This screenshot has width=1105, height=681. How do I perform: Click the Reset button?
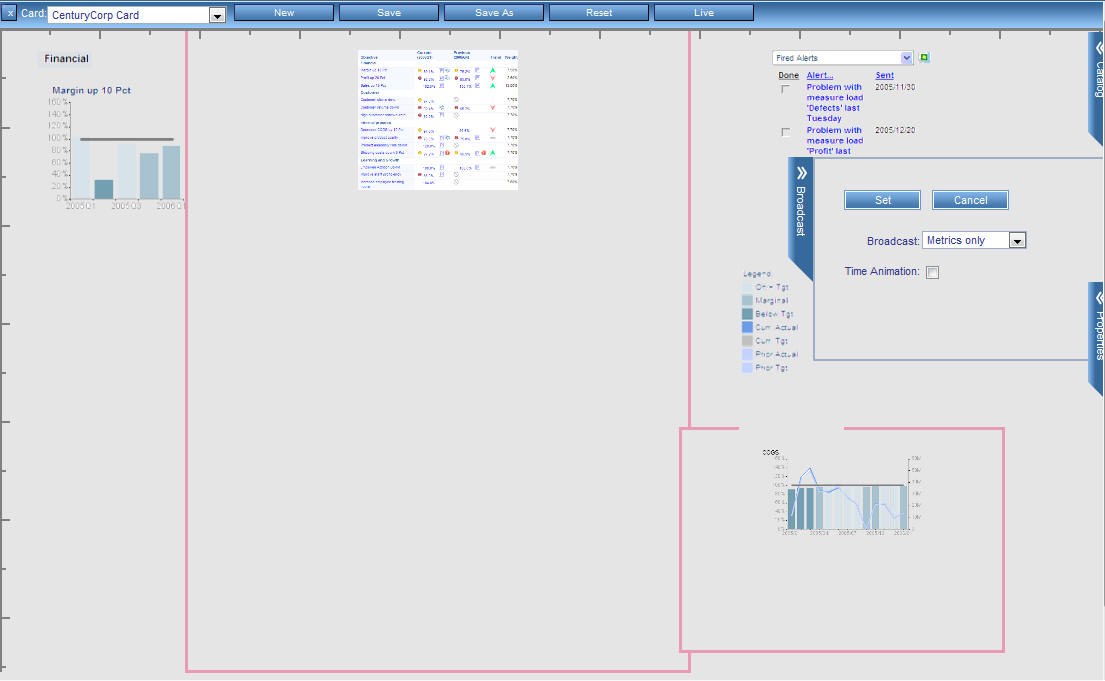pos(599,13)
